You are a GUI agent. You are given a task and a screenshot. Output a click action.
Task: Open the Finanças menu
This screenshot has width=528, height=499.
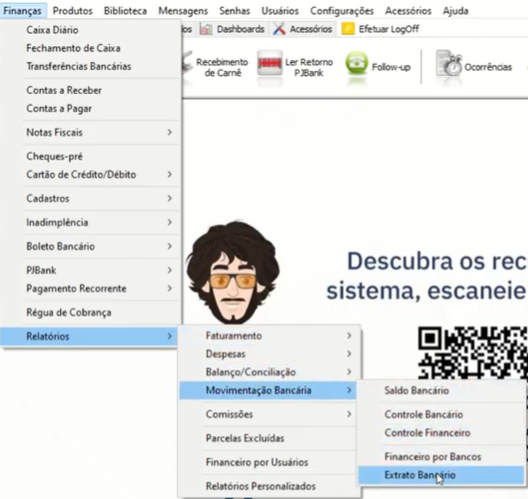pos(23,11)
